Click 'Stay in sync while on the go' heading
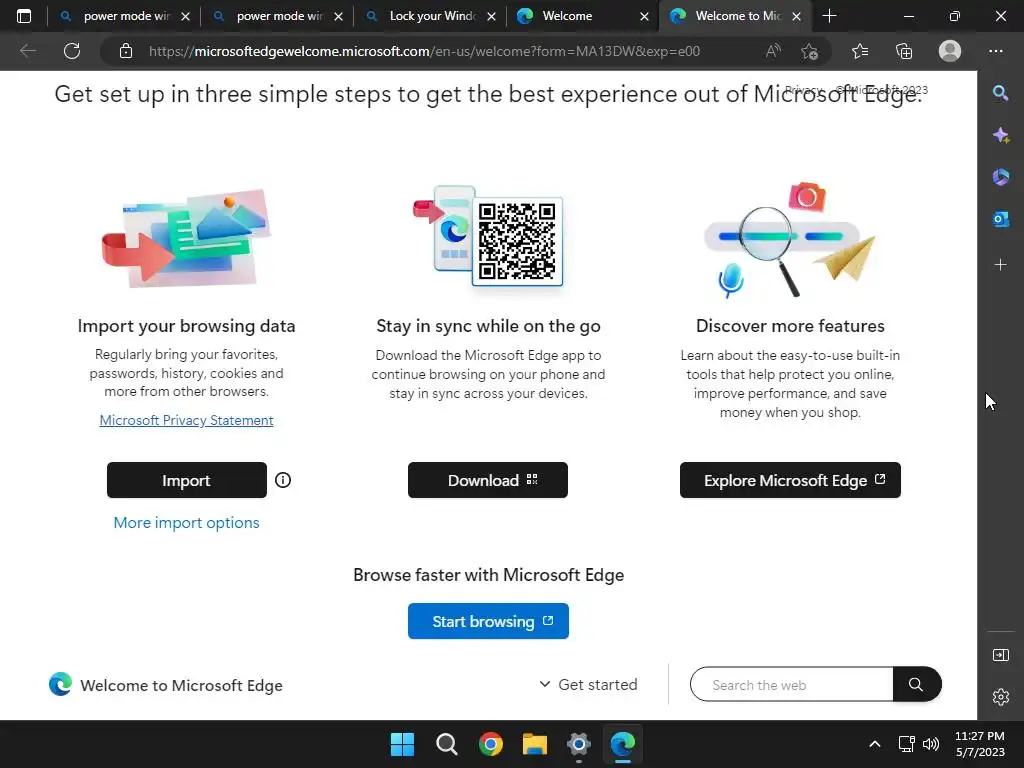 coord(488,326)
